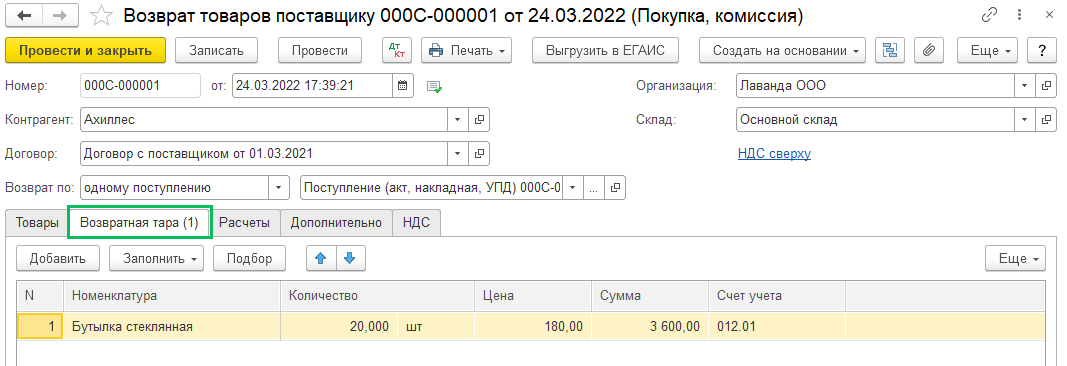Open the Дополнительно tab
Screen dimensions: 1067x366
[x=336, y=222]
